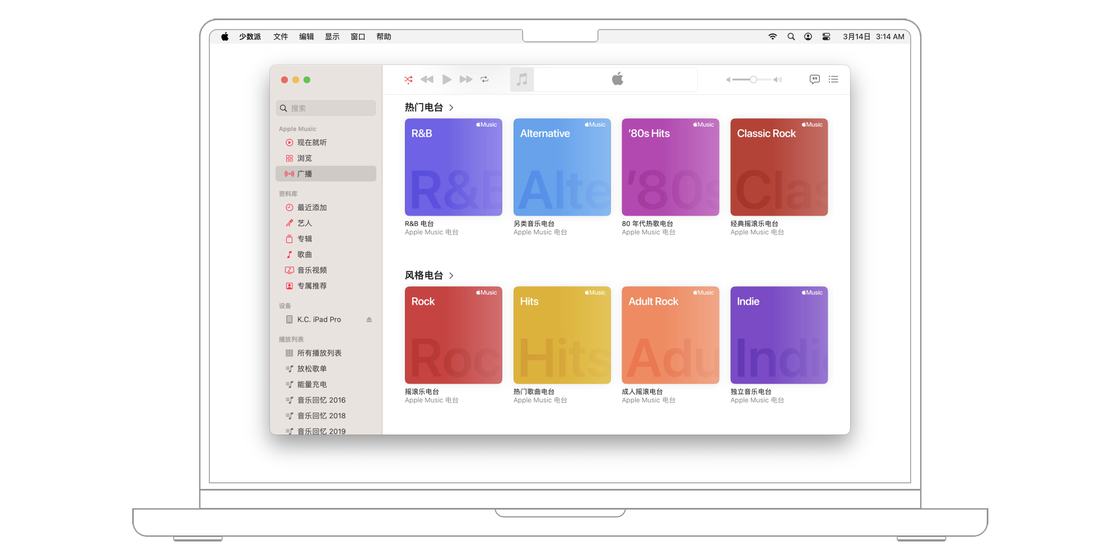Toggle shuffle playback
Viewport: 1120px width, 560px height.
[x=408, y=79]
